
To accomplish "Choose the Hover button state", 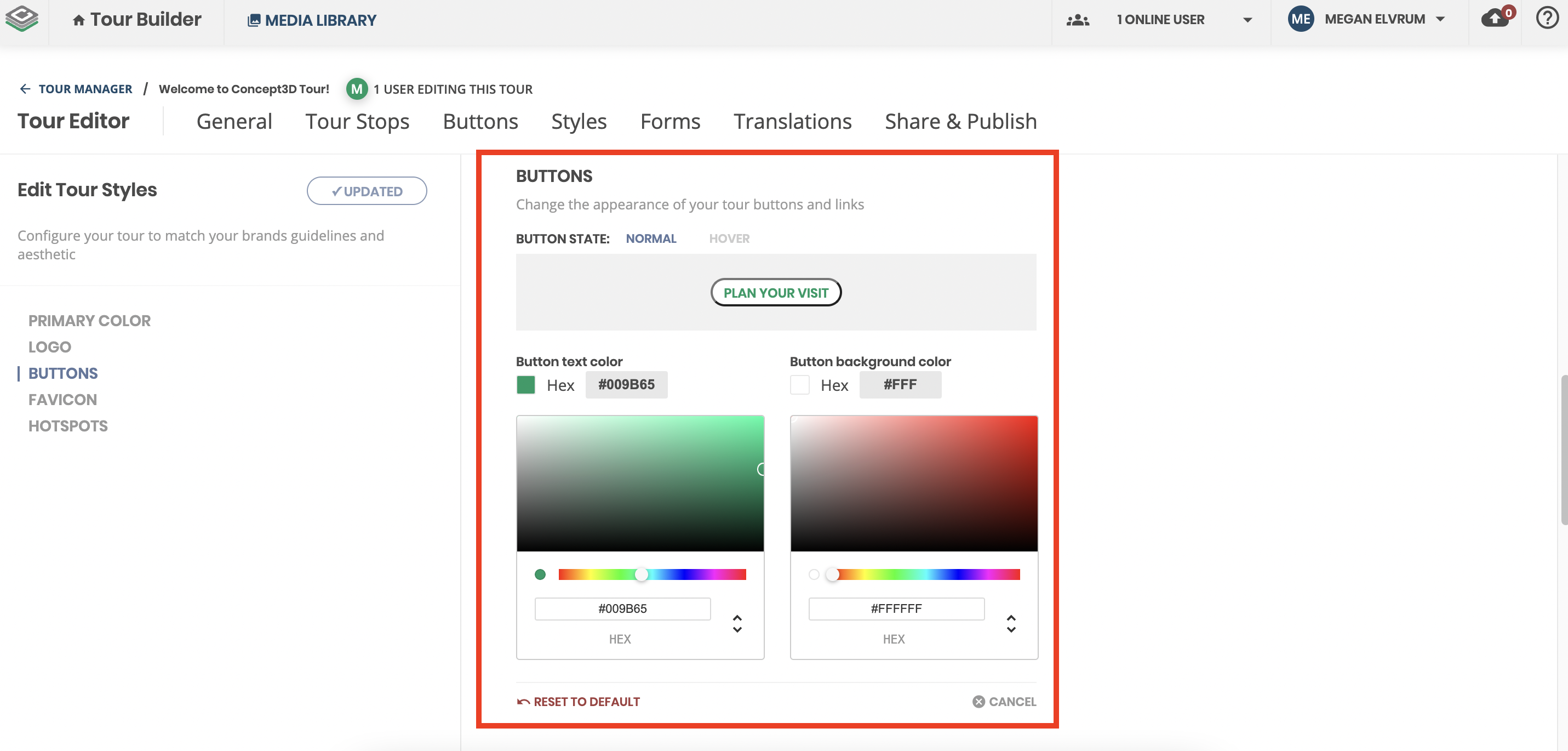I will (x=729, y=238).
